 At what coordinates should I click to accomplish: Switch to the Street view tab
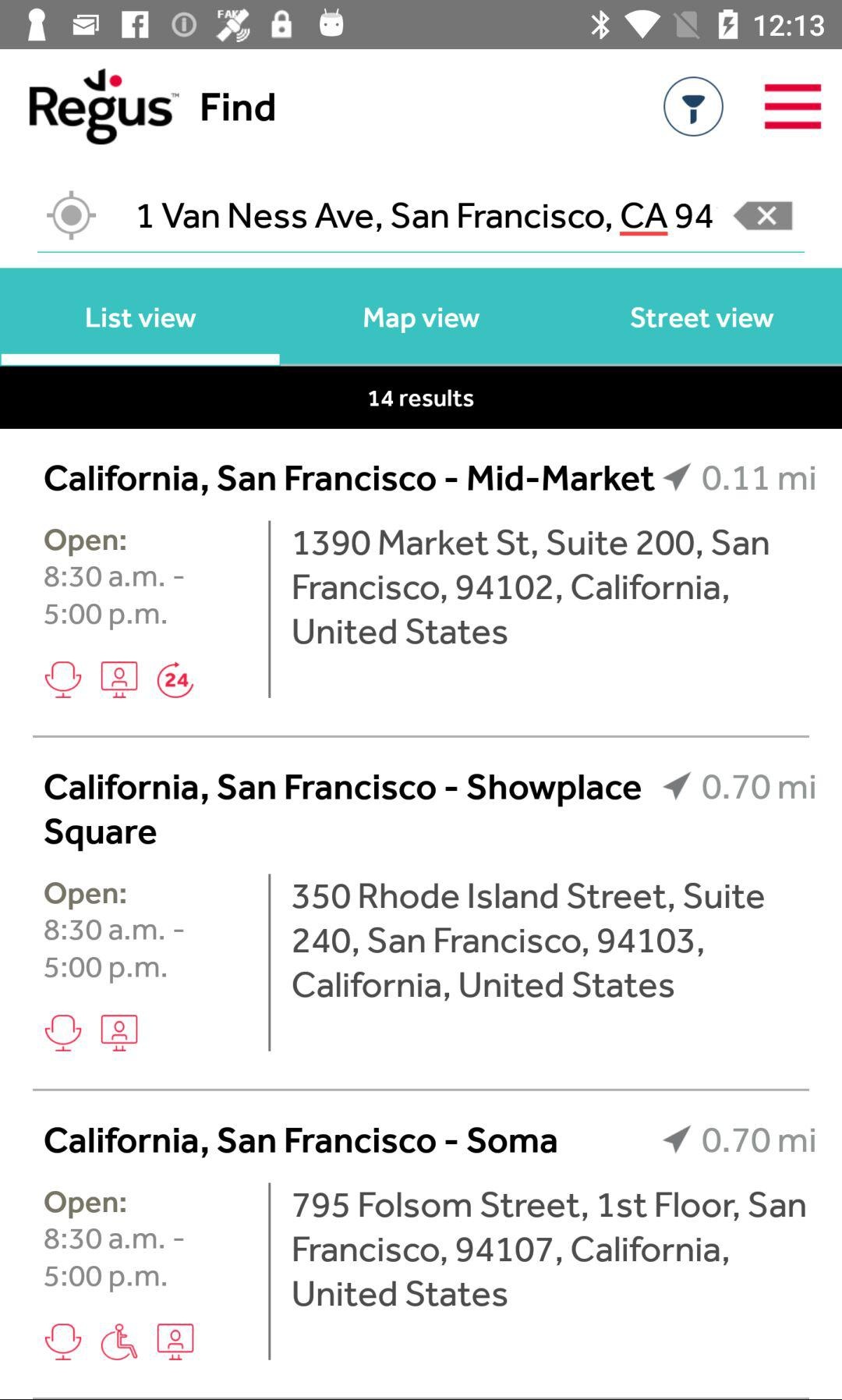point(701,317)
